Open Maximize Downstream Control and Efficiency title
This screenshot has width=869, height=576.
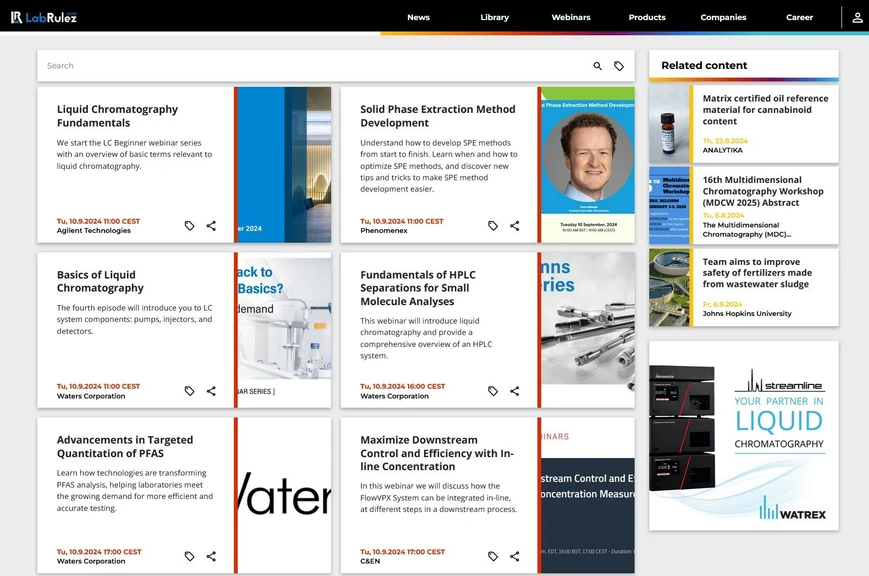(437, 453)
